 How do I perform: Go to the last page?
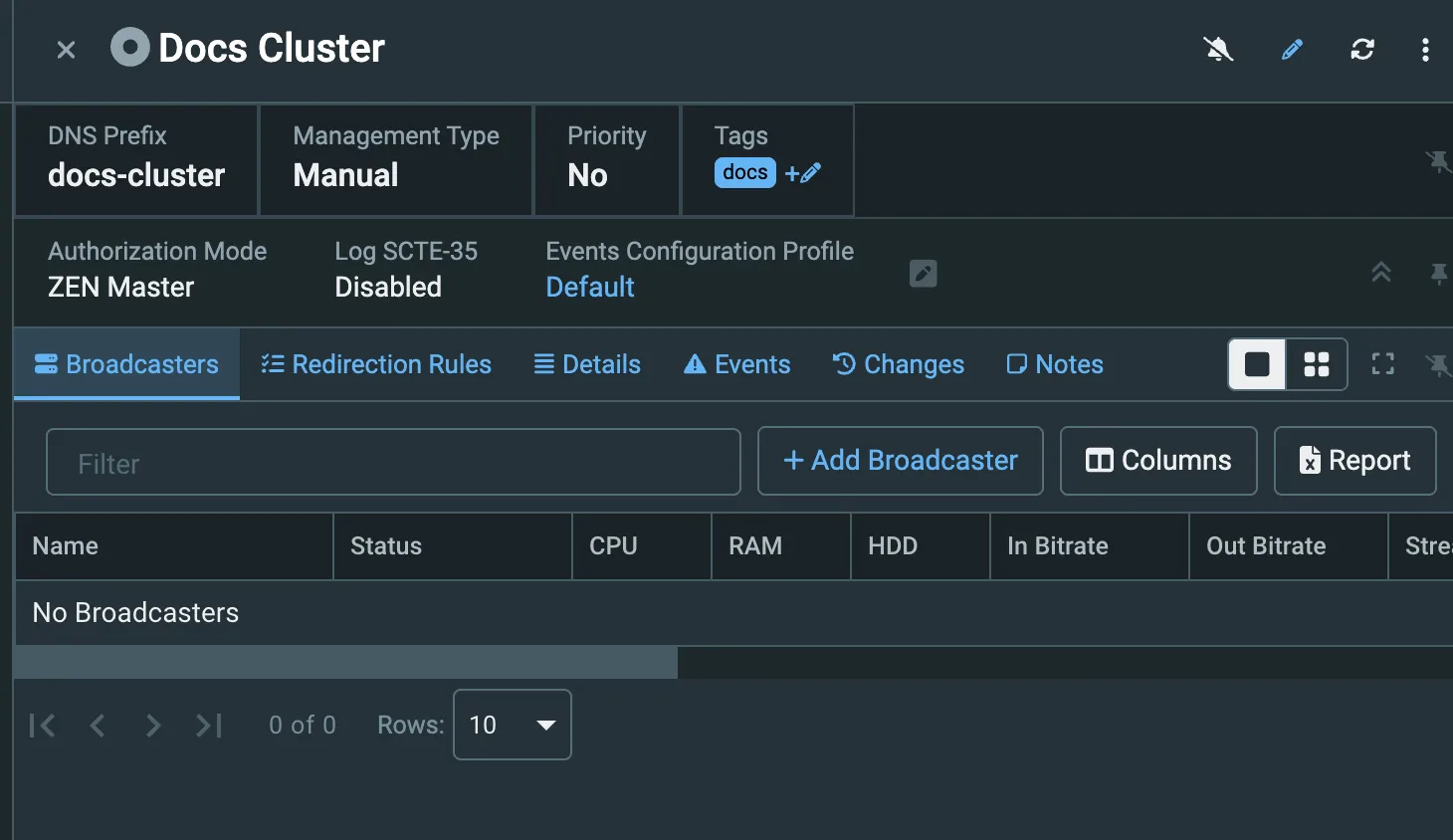208,726
